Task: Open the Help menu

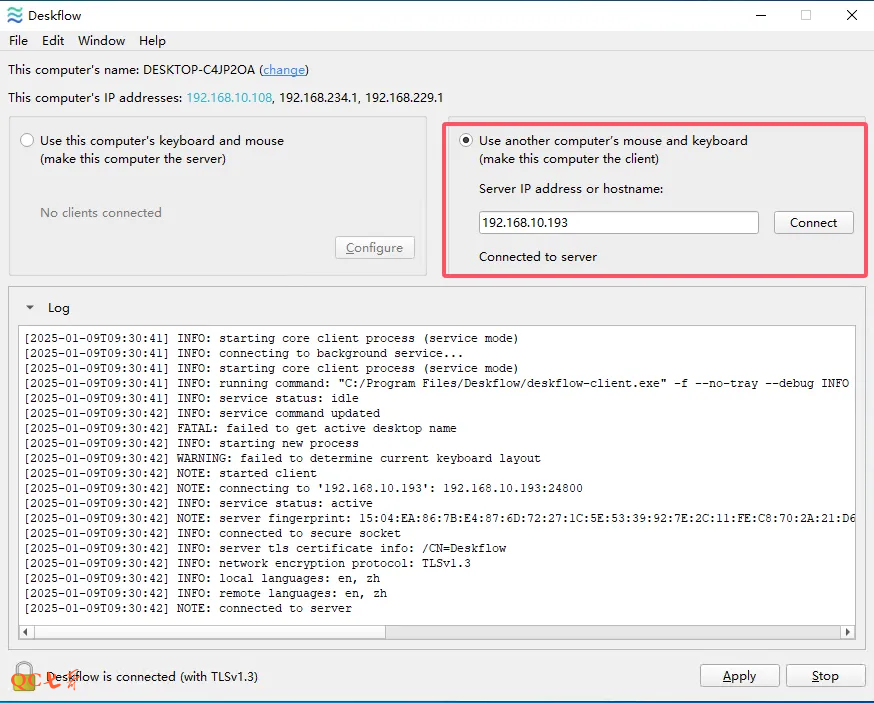Action: [x=152, y=41]
